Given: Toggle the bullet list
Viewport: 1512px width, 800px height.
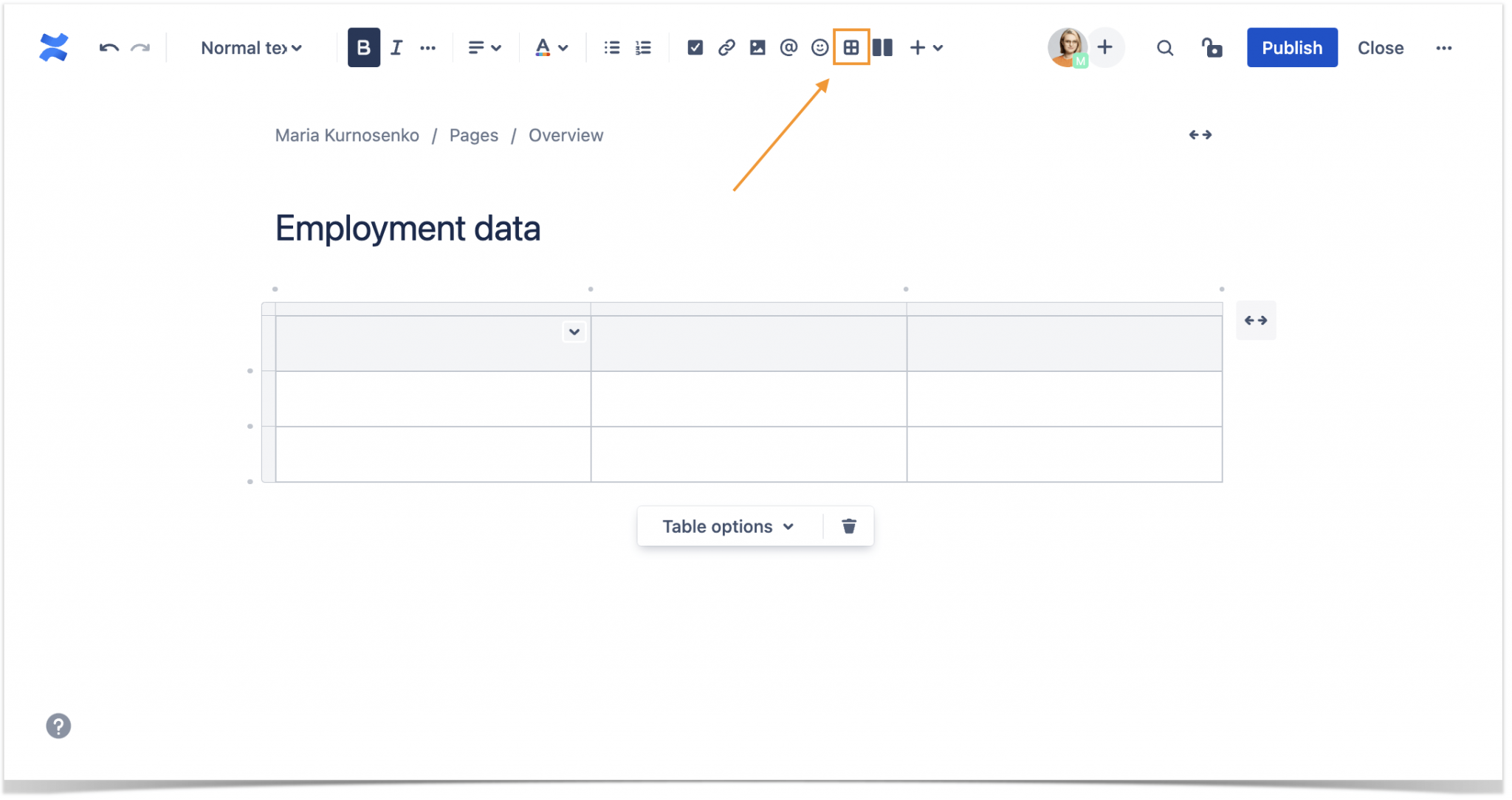Looking at the screenshot, I should click(x=611, y=47).
